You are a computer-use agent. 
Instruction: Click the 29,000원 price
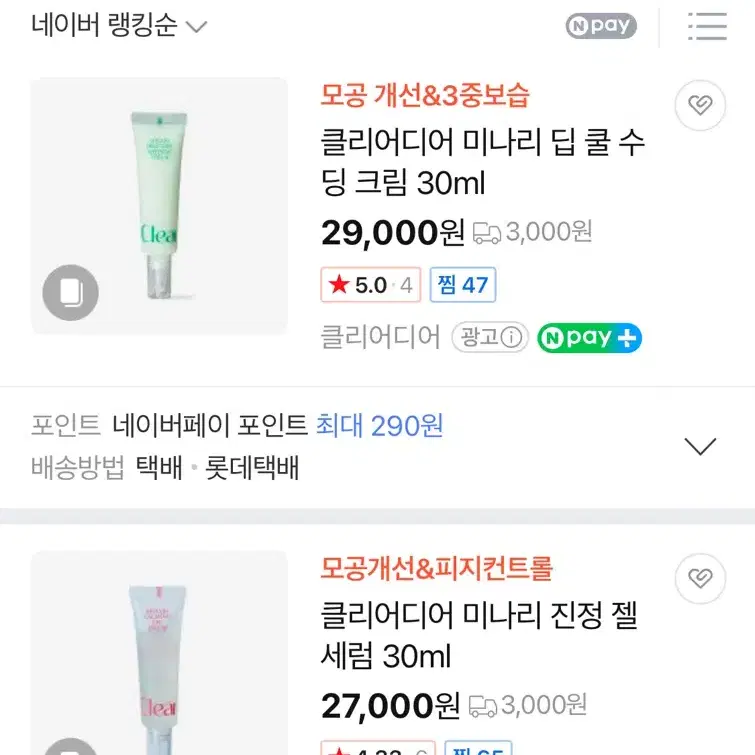[392, 233]
